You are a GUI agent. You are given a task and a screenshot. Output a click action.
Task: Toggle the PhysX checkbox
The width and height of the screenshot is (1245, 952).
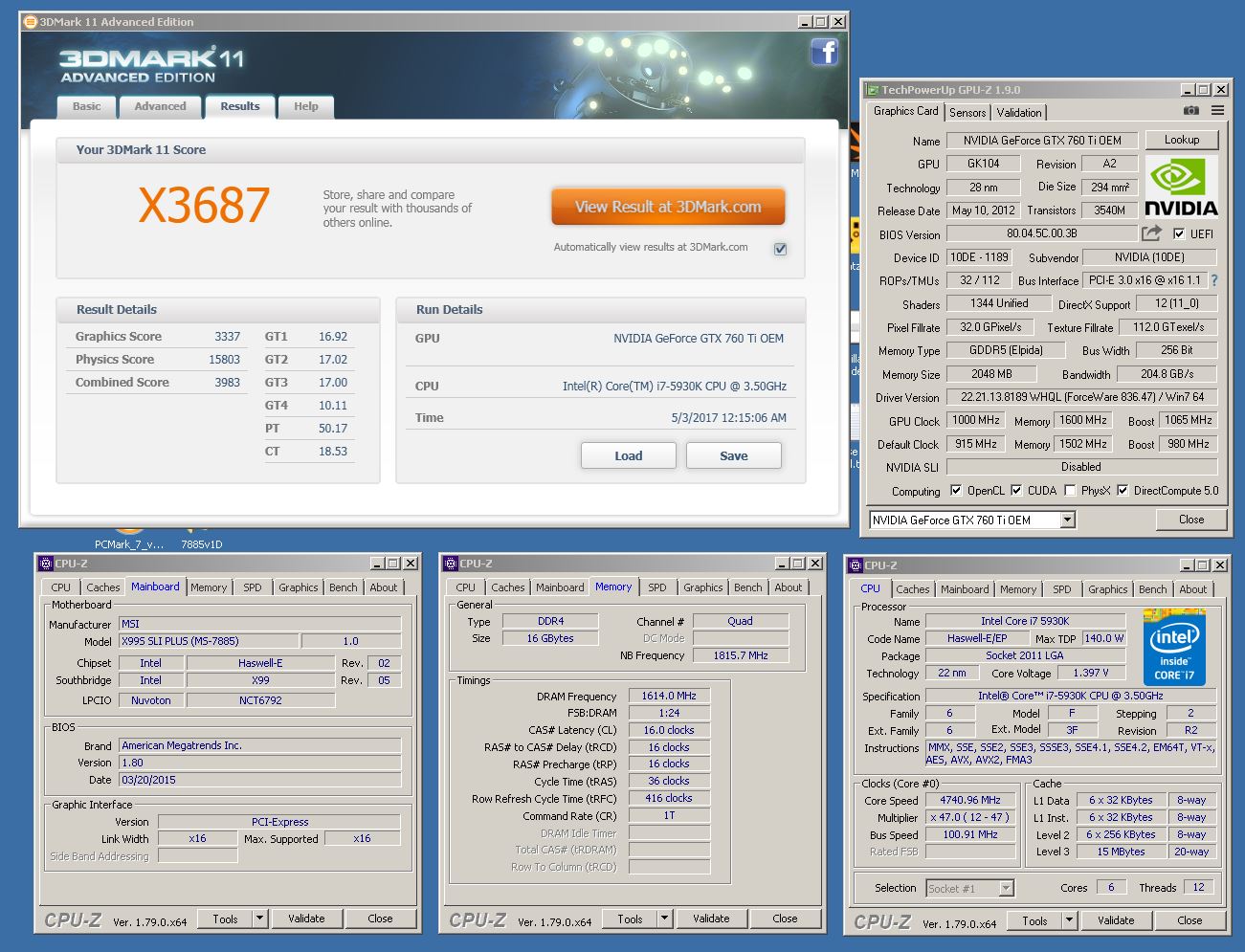(1071, 490)
